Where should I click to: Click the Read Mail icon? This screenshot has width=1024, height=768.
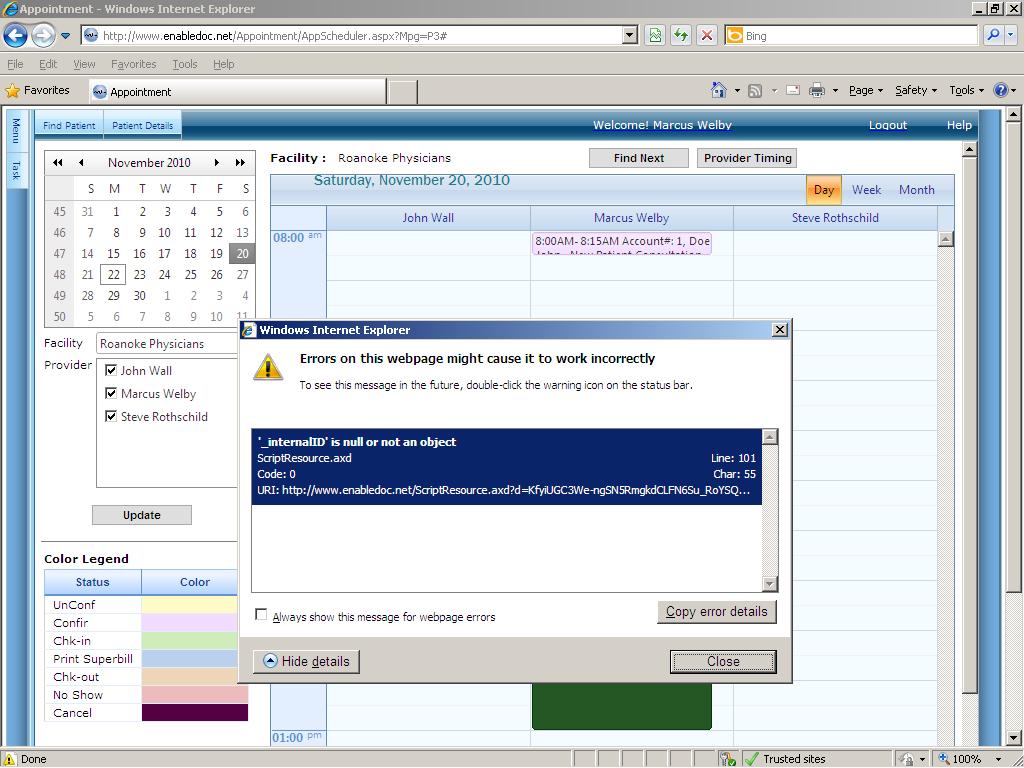tap(793, 90)
